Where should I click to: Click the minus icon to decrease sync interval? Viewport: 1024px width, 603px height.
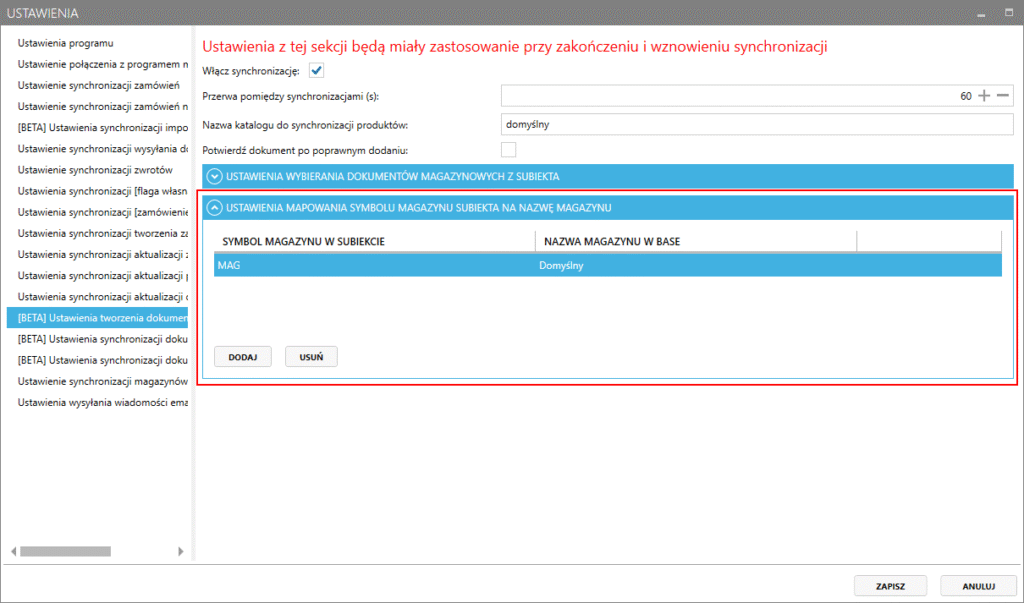1003,96
